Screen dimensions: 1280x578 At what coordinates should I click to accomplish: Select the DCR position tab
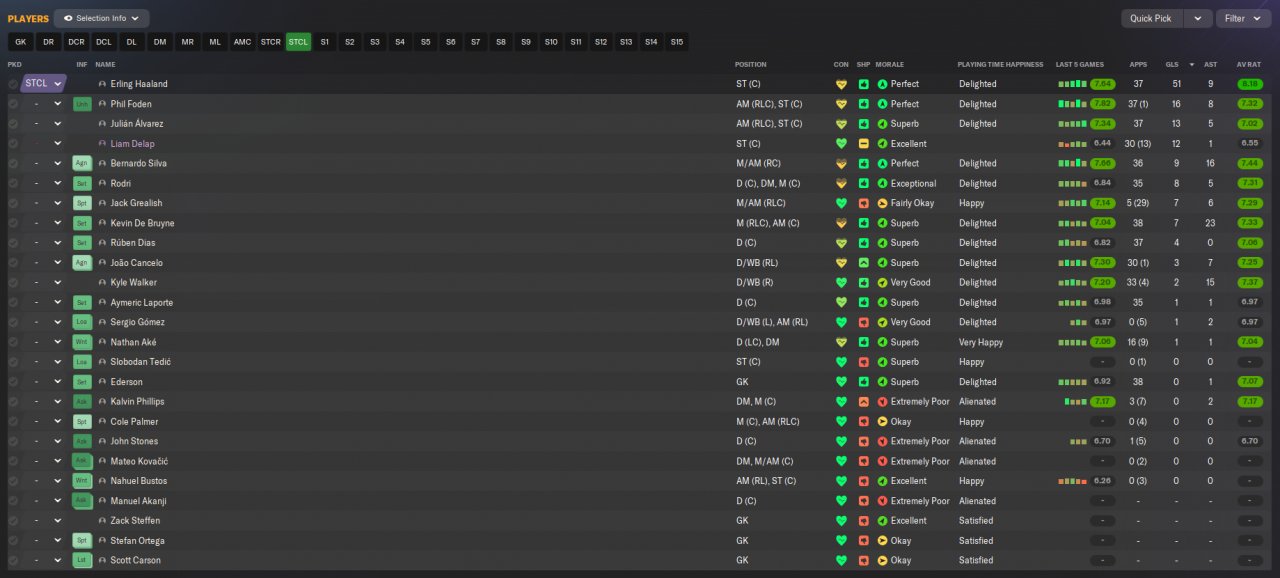pyautogui.click(x=76, y=42)
